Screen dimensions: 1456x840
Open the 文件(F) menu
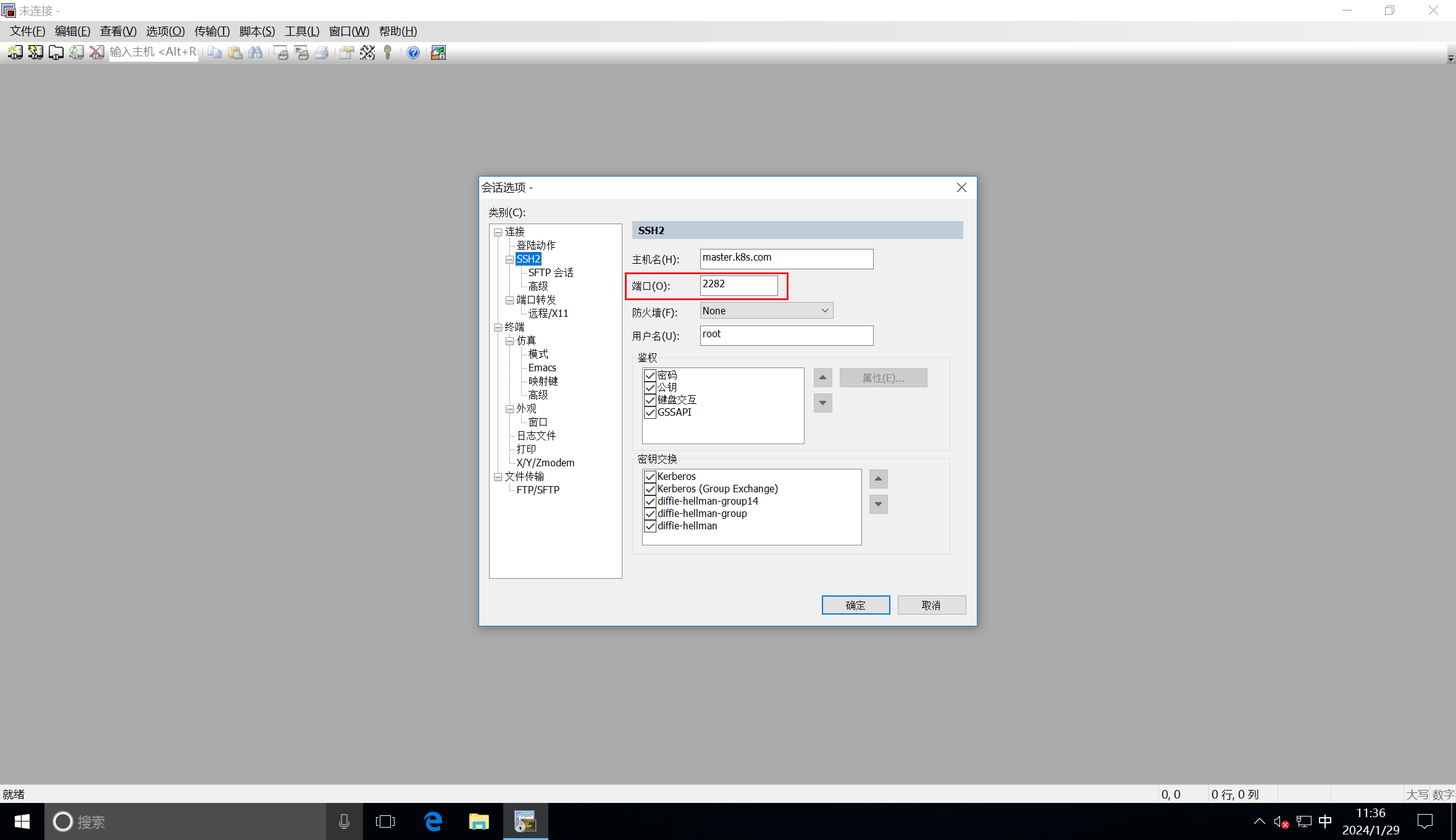27,31
